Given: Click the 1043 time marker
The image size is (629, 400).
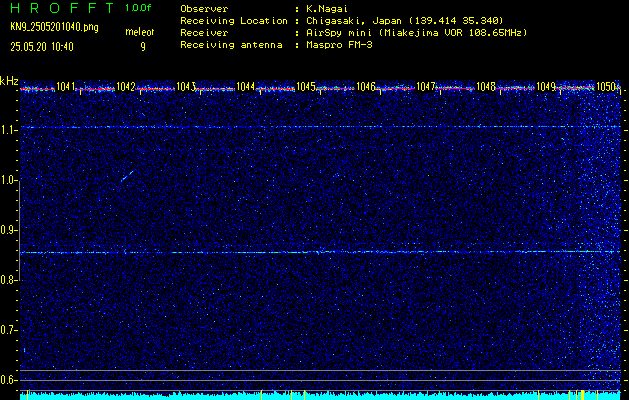Looking at the screenshot, I should 186,86.
